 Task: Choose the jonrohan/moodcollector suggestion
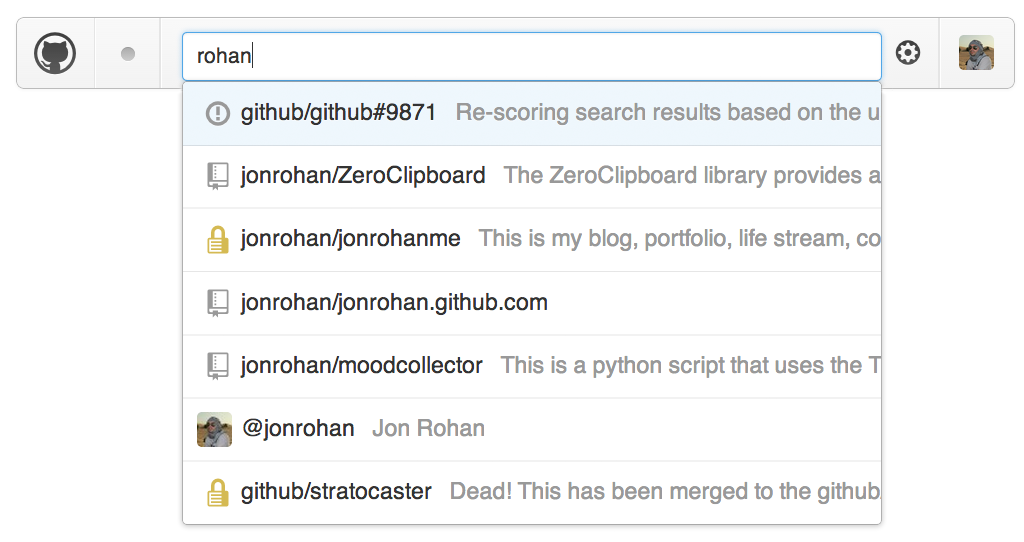pyautogui.click(x=532, y=367)
